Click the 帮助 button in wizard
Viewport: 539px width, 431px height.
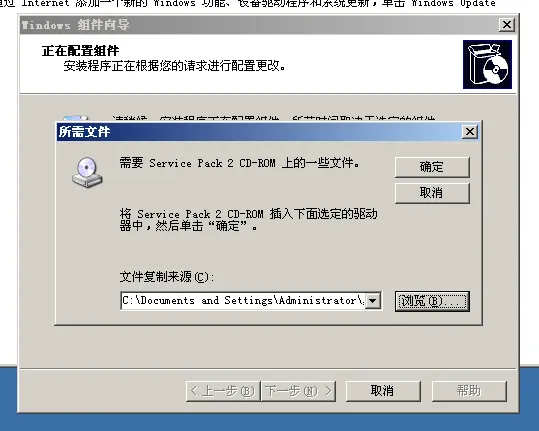[469, 391]
